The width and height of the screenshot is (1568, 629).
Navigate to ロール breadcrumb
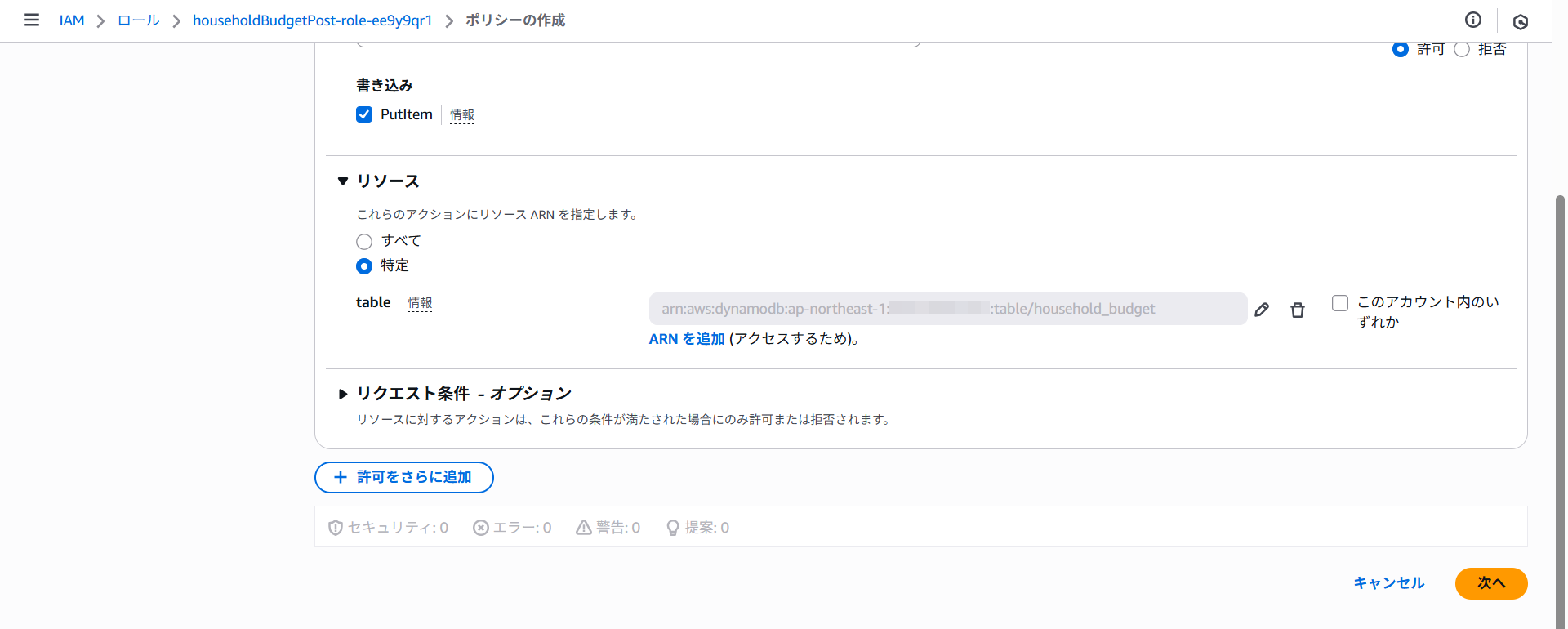pyautogui.click(x=138, y=20)
